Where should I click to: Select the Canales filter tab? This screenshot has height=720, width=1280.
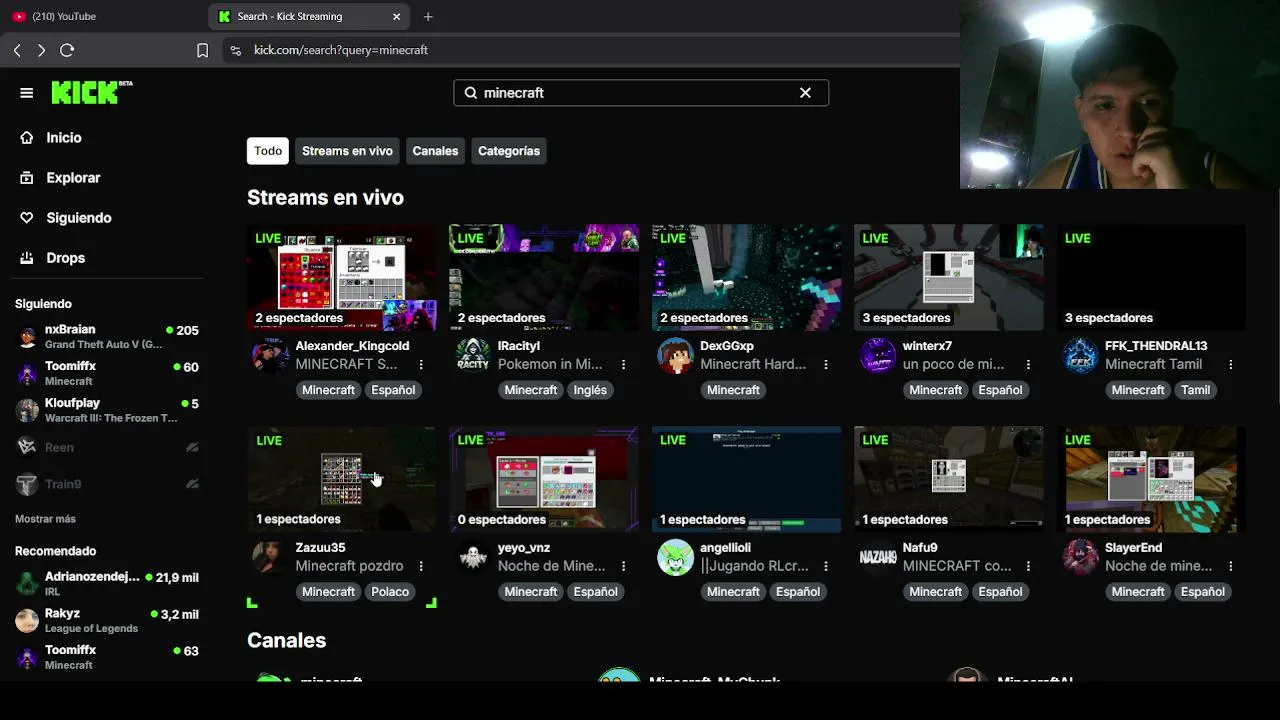(435, 151)
